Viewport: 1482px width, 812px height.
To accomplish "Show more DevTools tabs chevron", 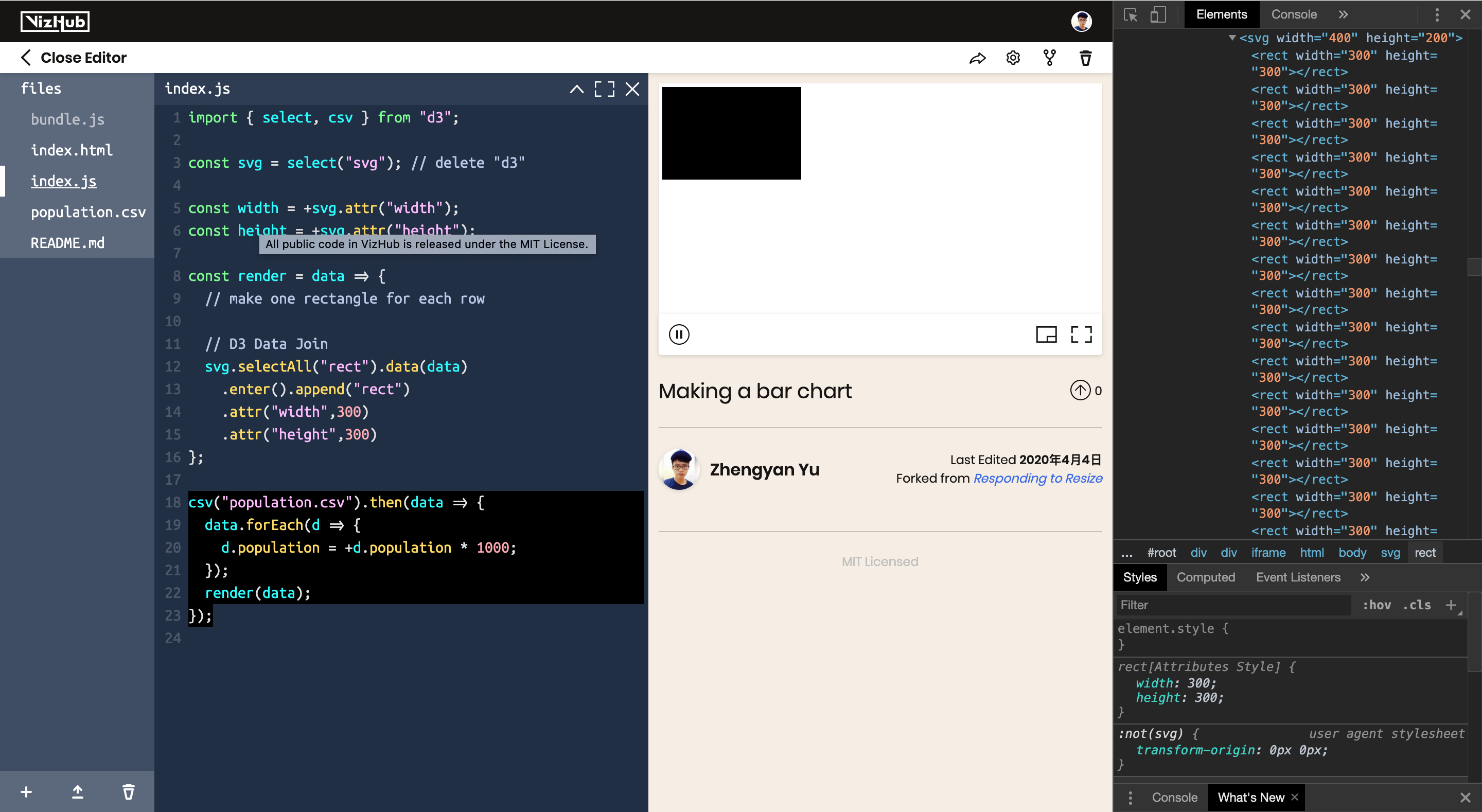I will 1344,14.
